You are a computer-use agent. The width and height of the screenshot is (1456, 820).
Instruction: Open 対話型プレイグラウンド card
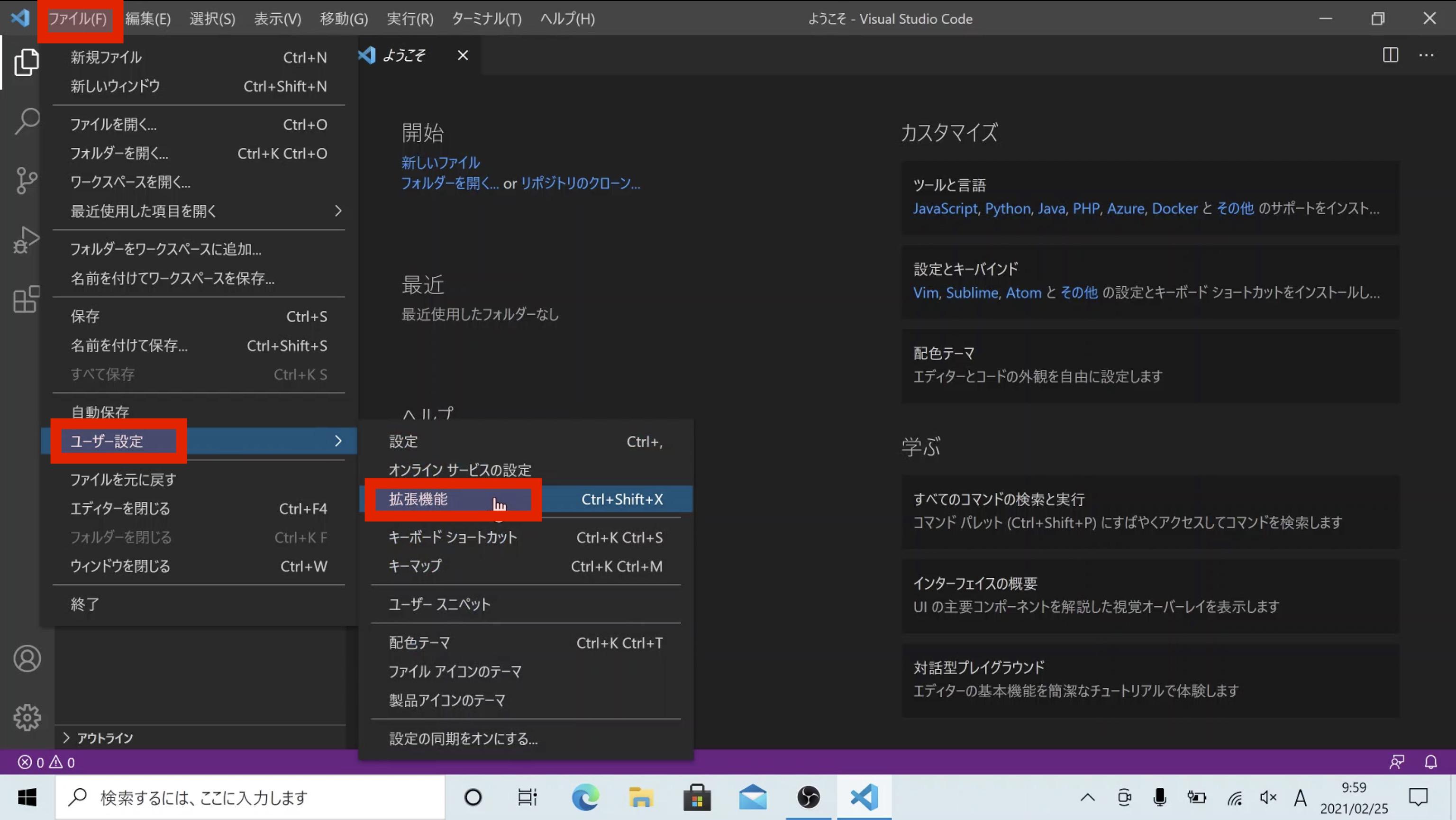pyautogui.click(x=1150, y=680)
